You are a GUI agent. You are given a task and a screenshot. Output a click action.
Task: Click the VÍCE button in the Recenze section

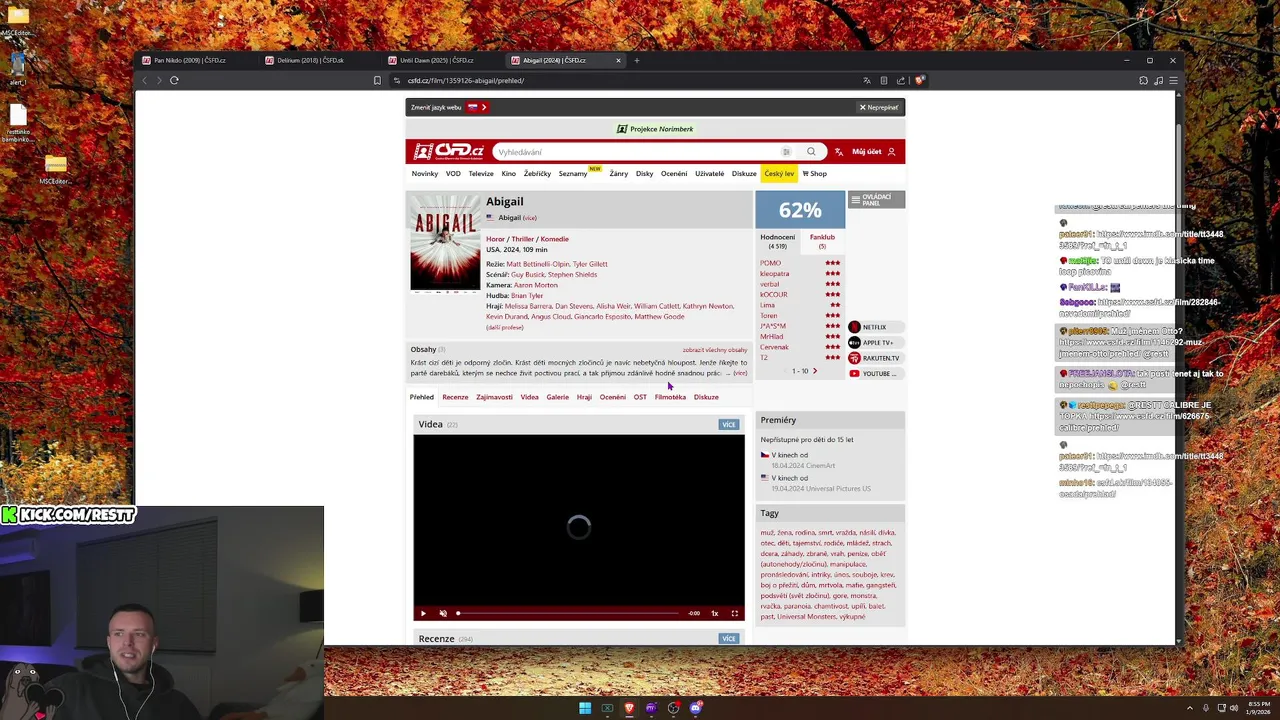(729, 639)
